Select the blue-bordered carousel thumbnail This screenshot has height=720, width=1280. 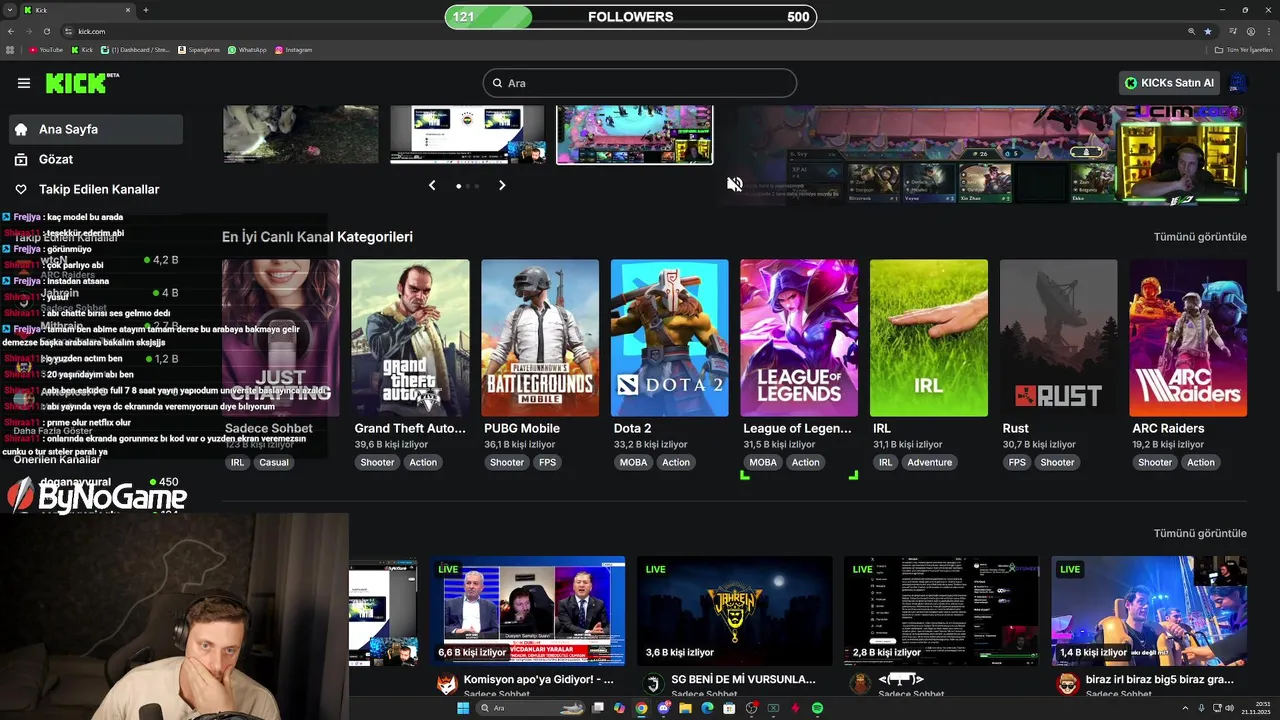pyautogui.click(x=635, y=134)
